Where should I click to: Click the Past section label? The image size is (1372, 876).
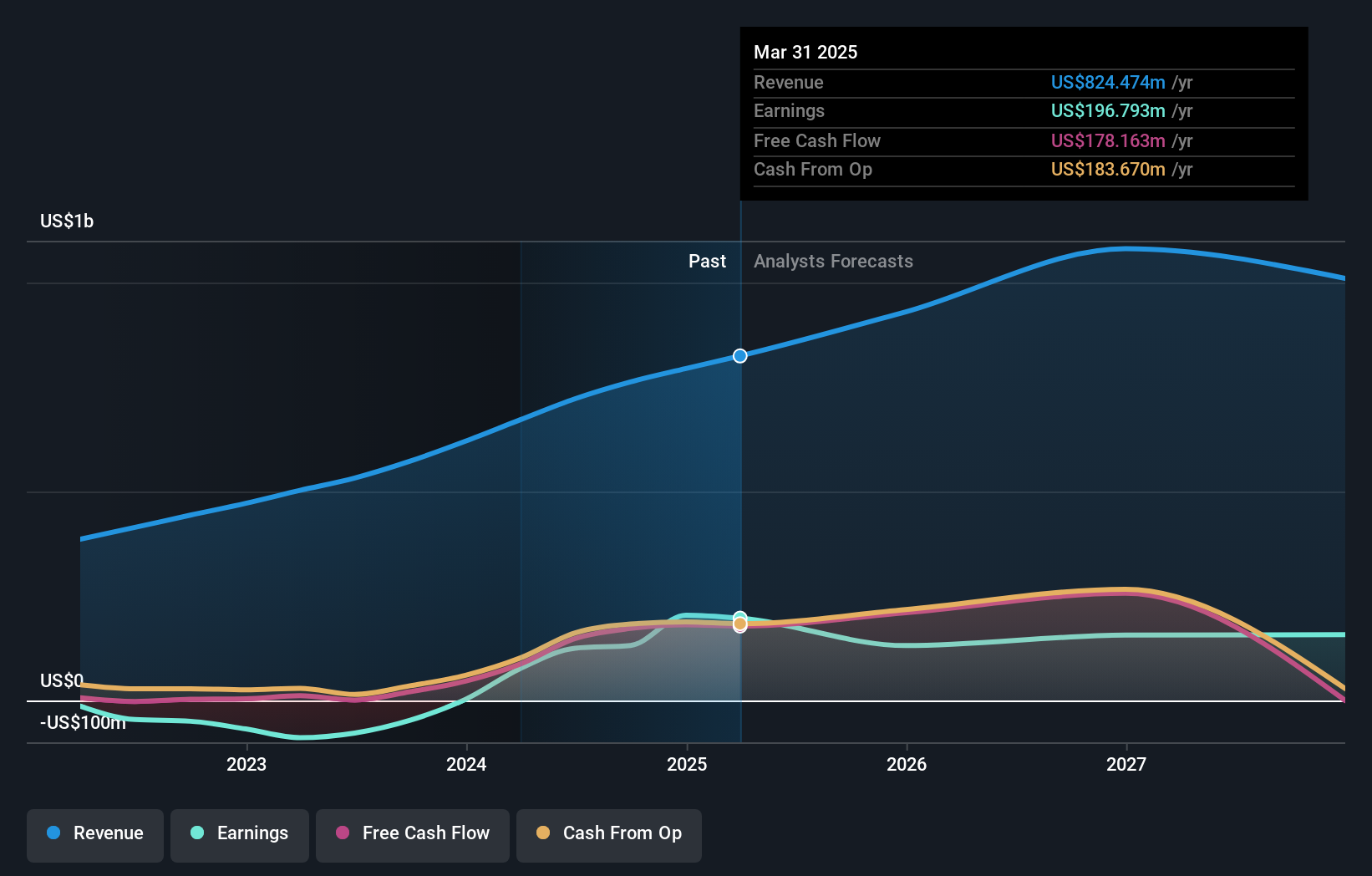(x=707, y=261)
